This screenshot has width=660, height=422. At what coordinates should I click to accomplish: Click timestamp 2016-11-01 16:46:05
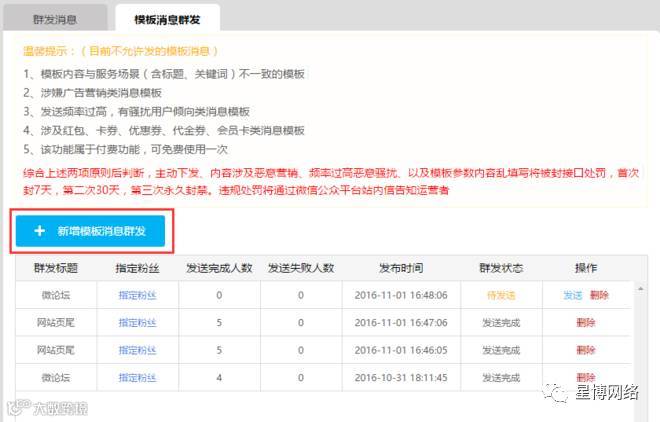click(x=401, y=350)
